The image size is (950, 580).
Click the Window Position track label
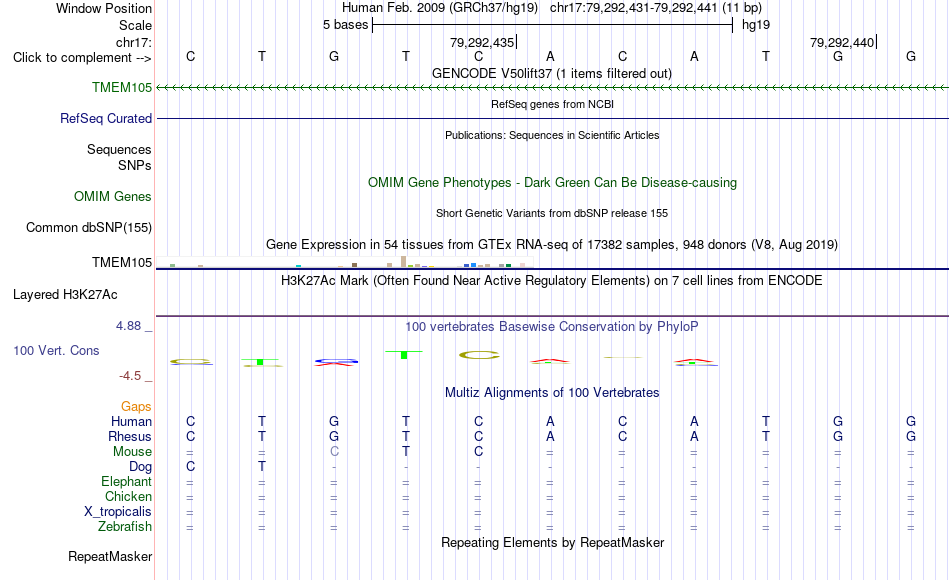pos(104,8)
